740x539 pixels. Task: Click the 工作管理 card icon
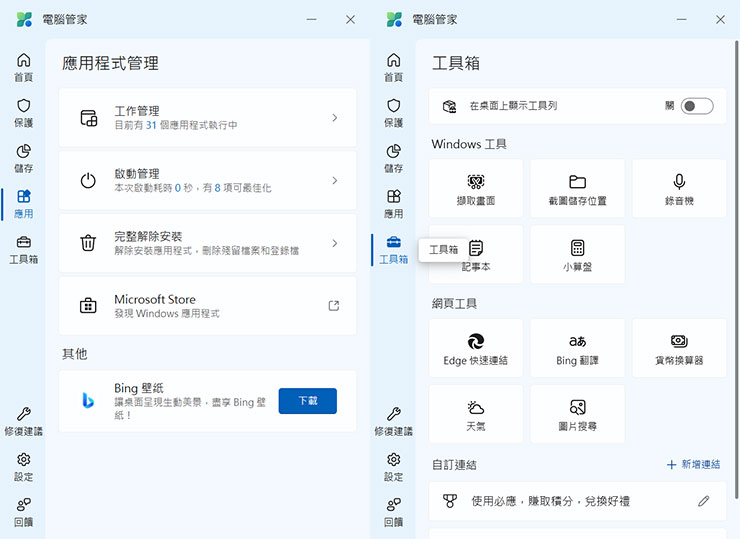coord(88,118)
